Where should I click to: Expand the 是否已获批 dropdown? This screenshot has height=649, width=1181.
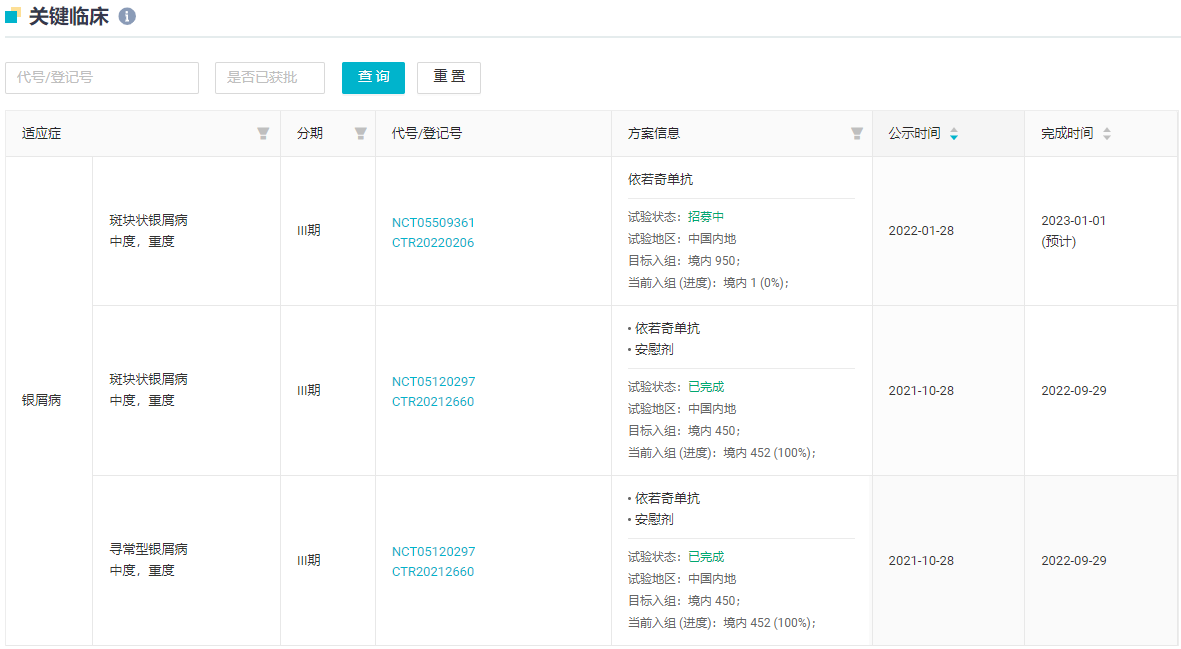[270, 78]
